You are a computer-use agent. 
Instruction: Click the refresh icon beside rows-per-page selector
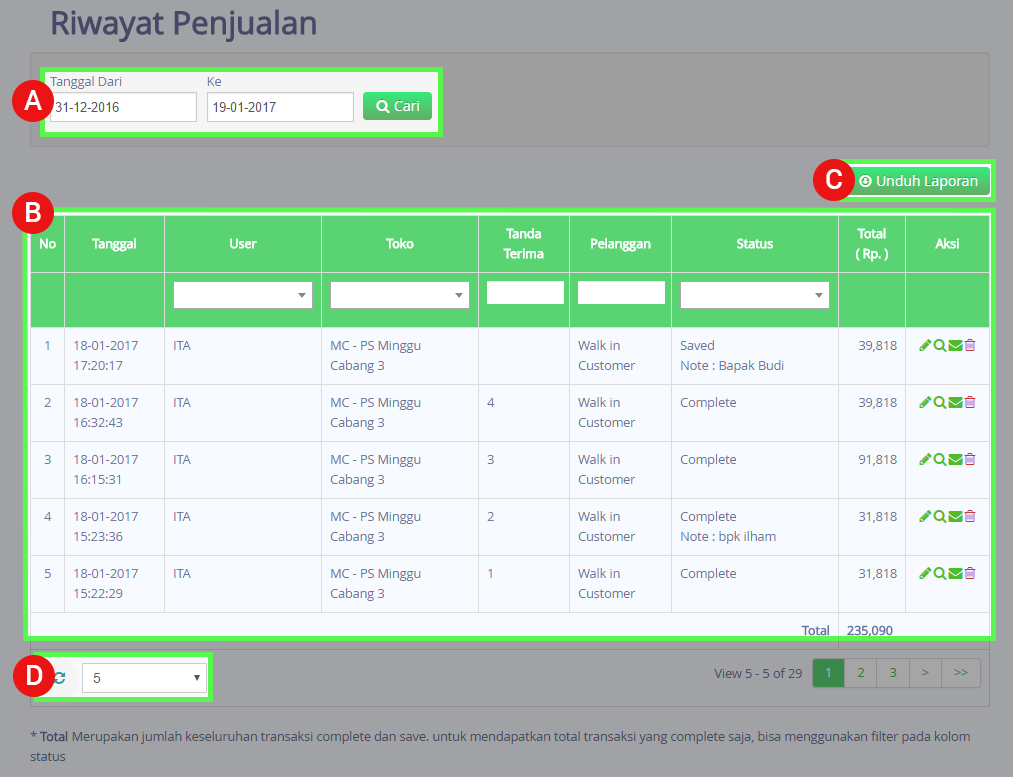tap(60, 677)
